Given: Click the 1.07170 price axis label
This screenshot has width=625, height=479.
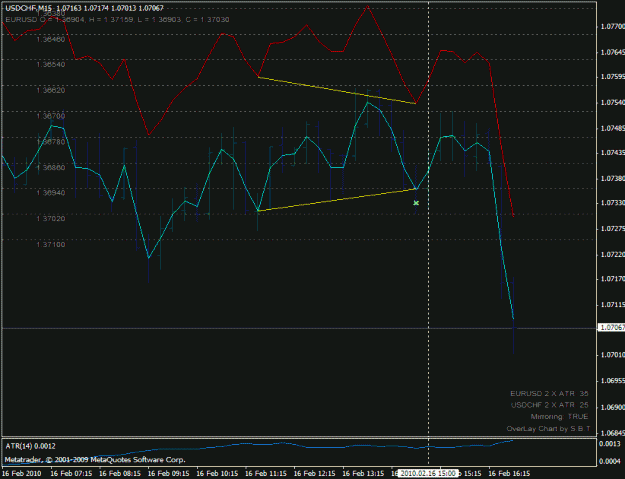Looking at the screenshot, I should pos(612,279).
